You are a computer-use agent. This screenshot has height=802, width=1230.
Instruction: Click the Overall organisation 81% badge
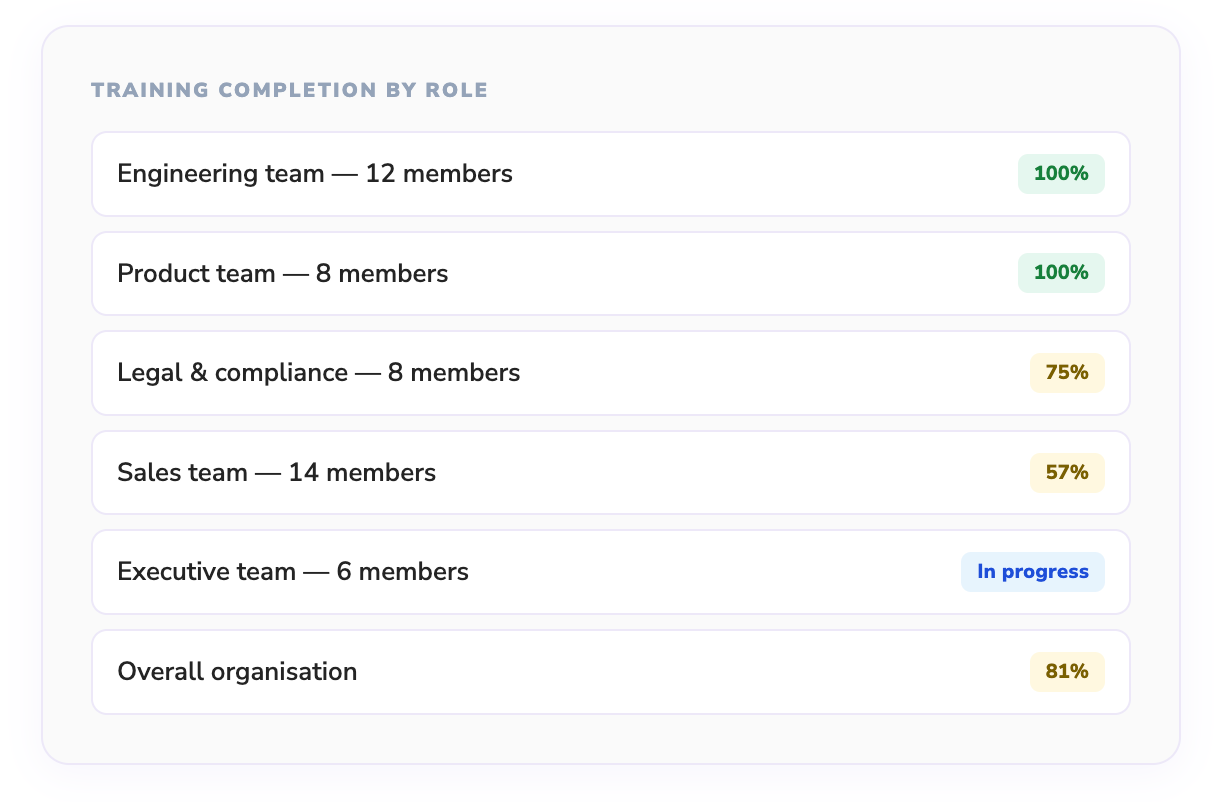point(1067,671)
